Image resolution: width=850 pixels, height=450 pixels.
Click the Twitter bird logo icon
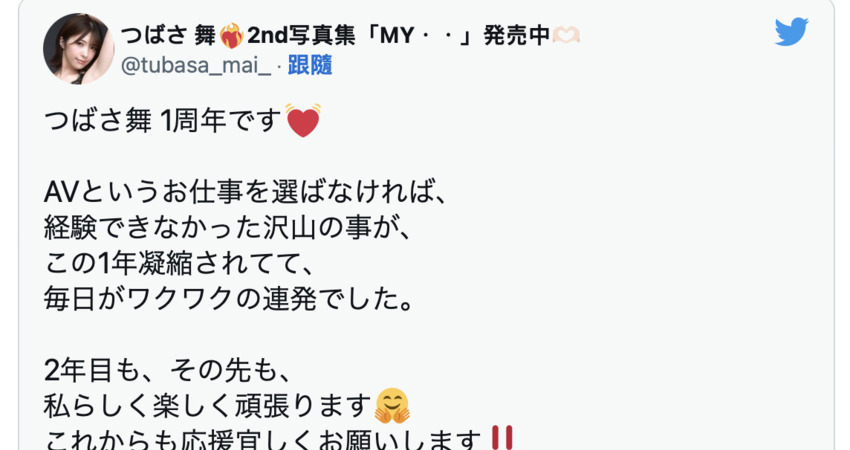(791, 31)
